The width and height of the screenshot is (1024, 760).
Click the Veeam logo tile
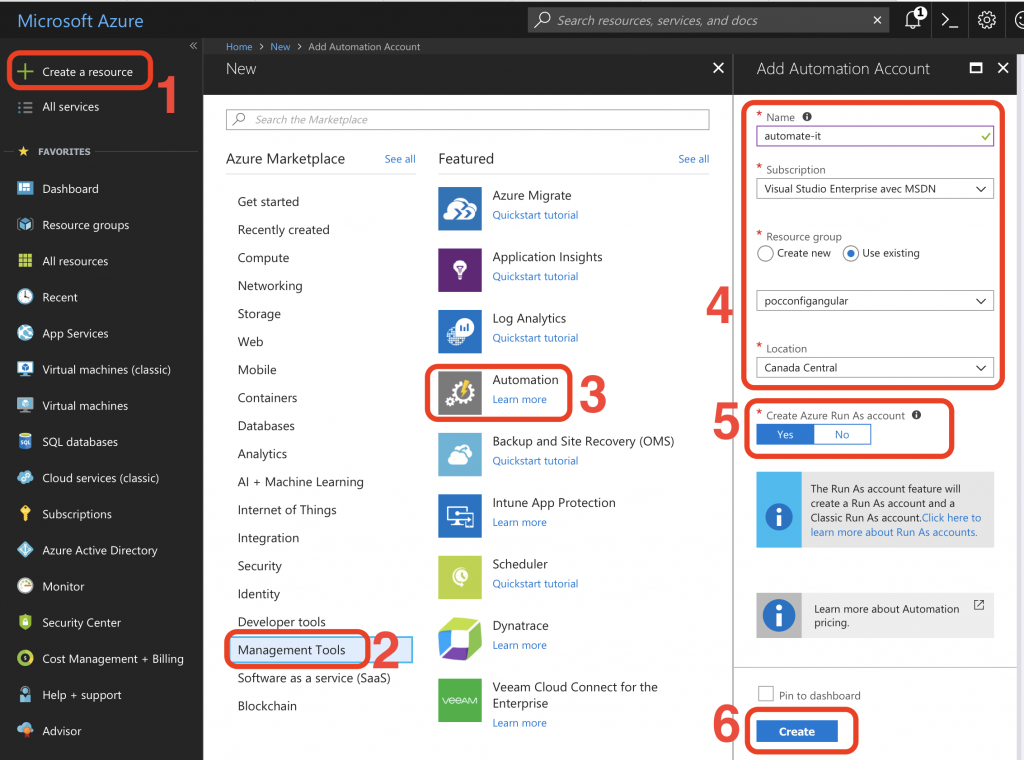(460, 700)
